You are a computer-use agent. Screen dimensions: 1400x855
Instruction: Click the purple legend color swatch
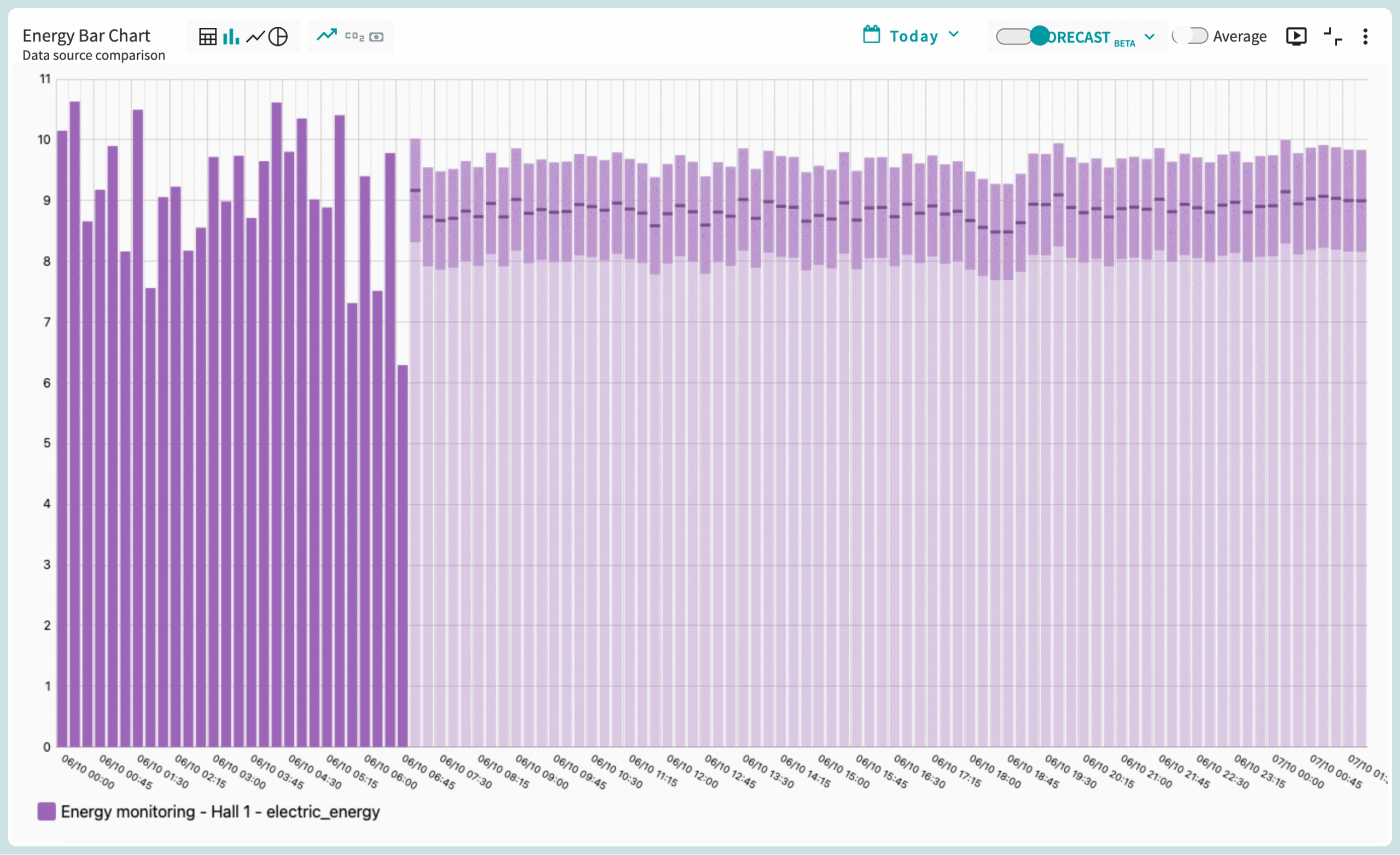pos(46,812)
